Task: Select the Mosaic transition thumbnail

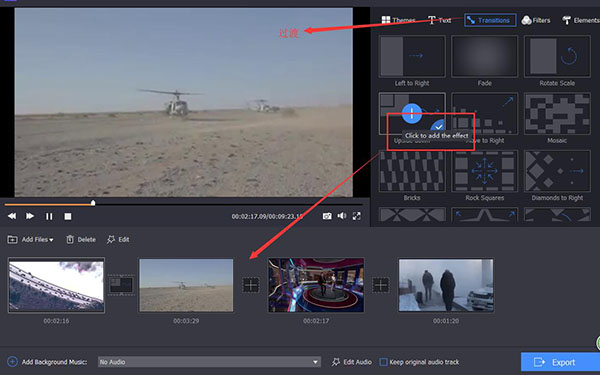Action: point(557,114)
